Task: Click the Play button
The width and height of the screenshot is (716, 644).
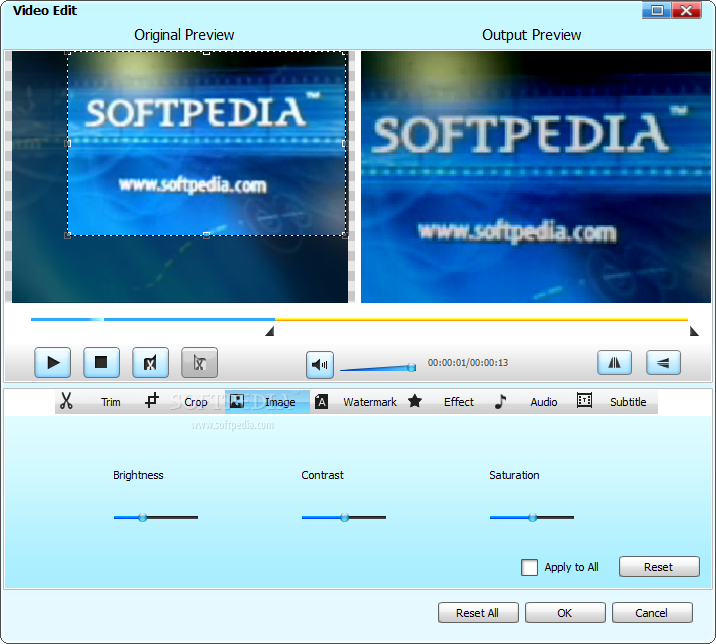Action: pyautogui.click(x=53, y=363)
